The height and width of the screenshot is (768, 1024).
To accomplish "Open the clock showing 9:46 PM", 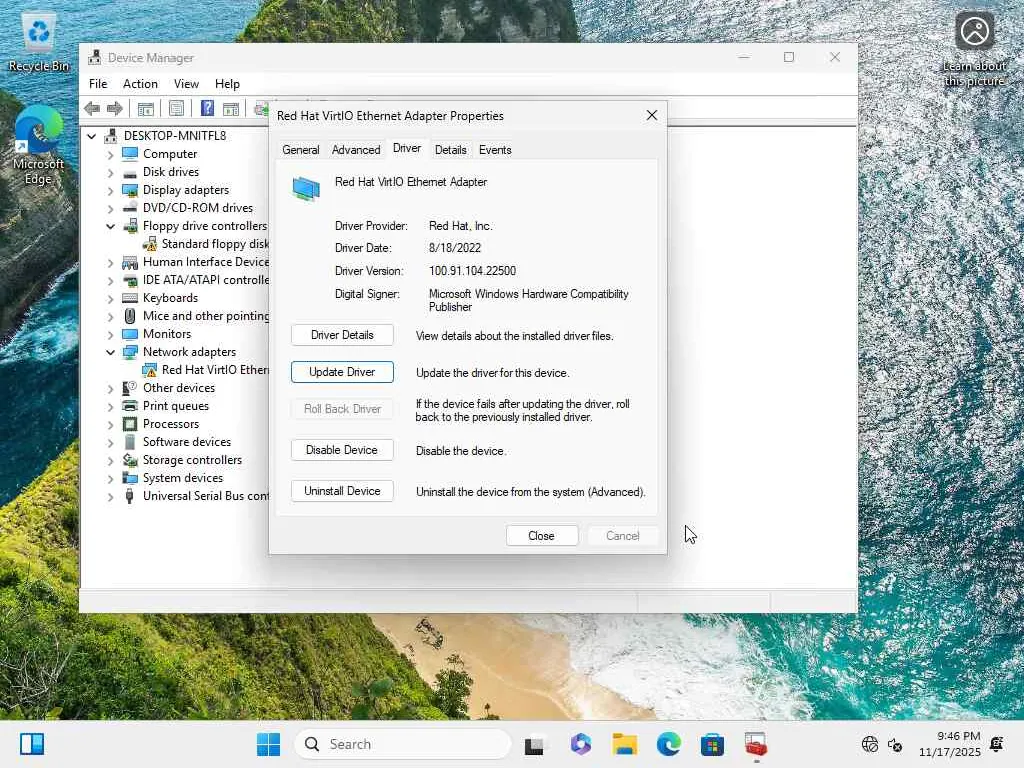I will pyautogui.click(x=950, y=744).
